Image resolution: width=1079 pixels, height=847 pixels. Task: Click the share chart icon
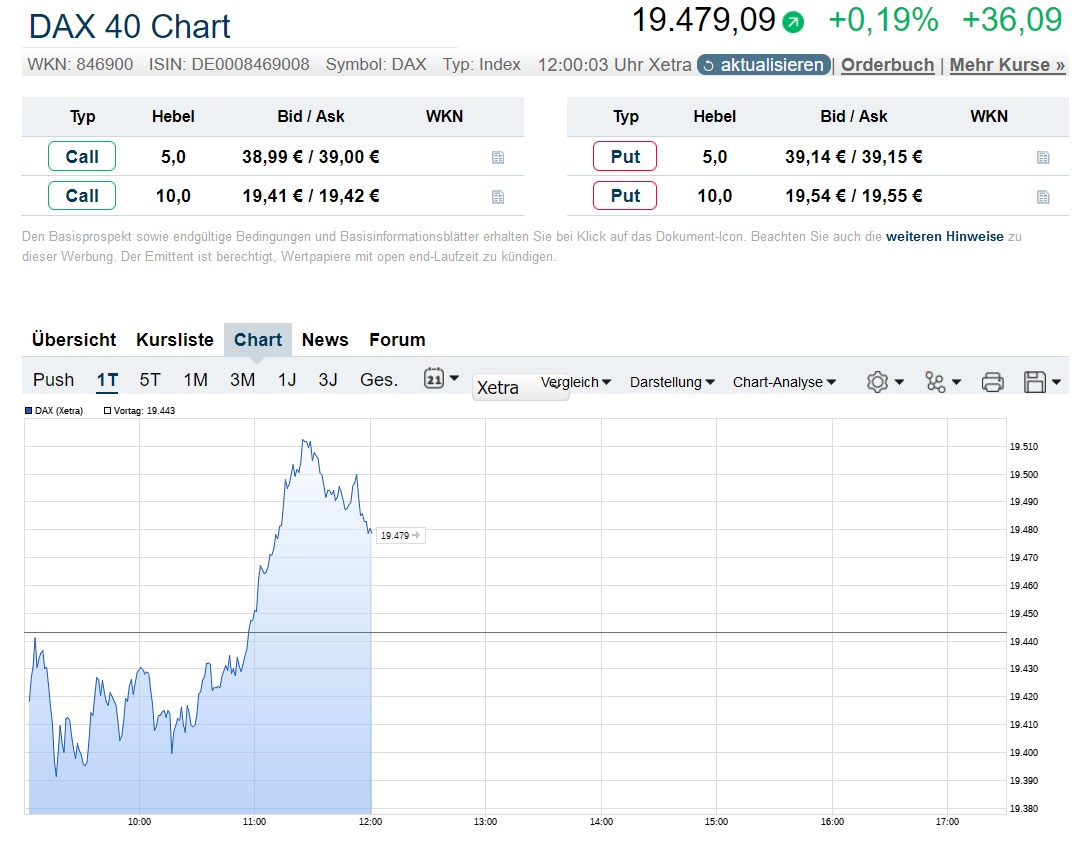941,381
